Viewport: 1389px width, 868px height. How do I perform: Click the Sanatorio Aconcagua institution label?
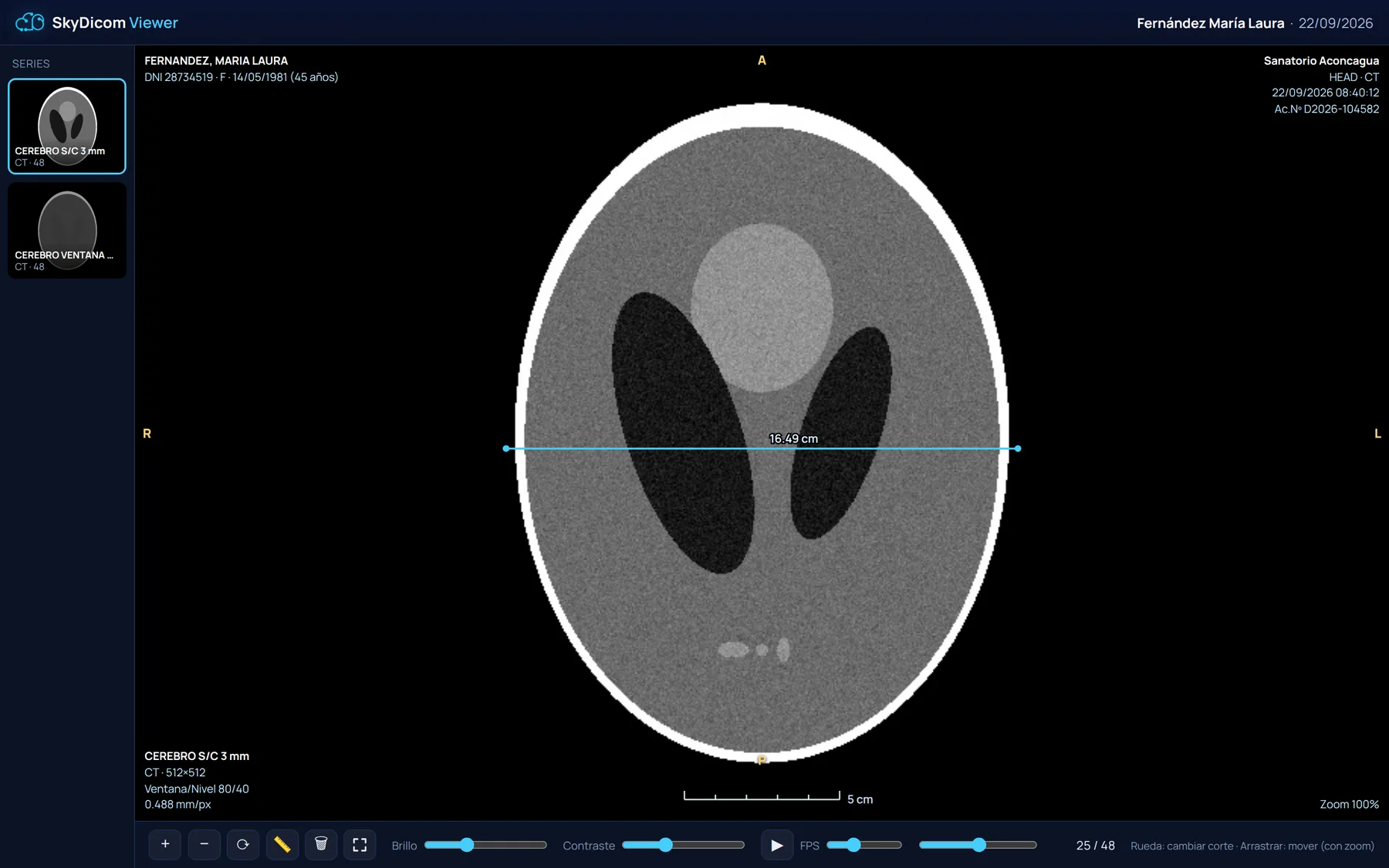(1321, 60)
